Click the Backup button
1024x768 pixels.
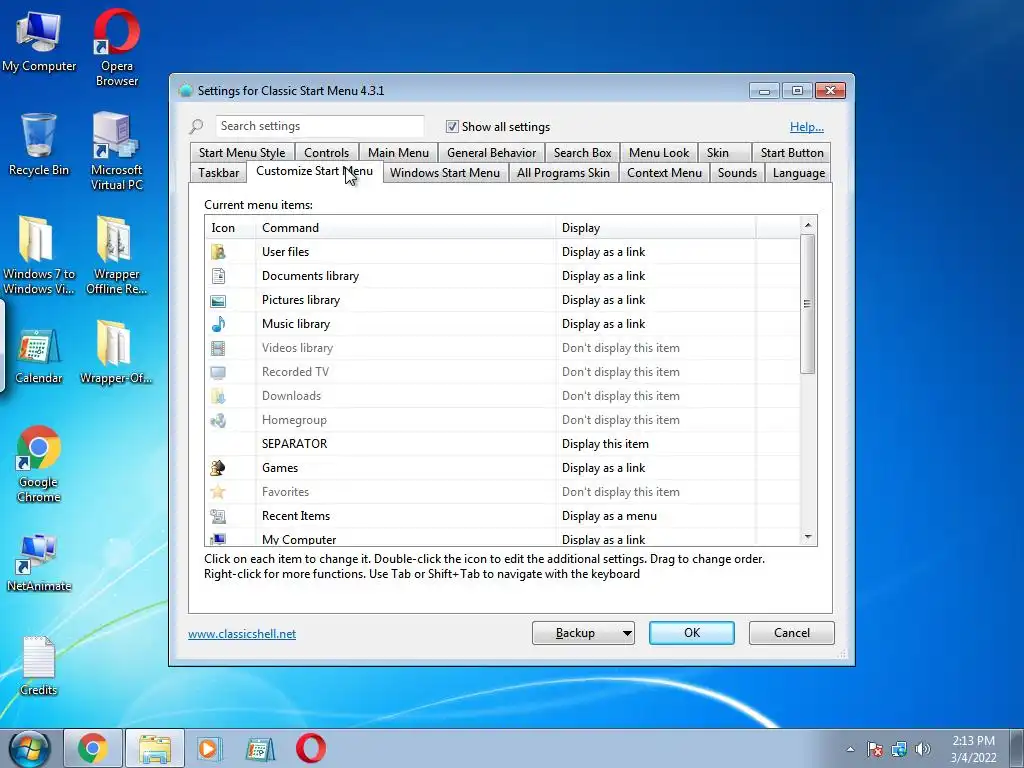[x=575, y=633]
